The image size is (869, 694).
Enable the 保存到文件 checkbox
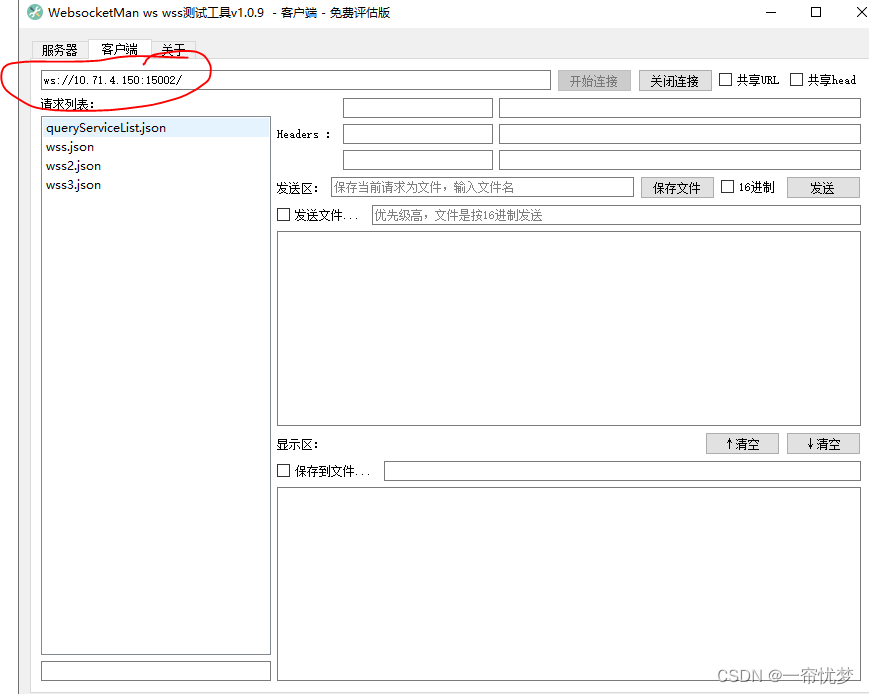283,471
